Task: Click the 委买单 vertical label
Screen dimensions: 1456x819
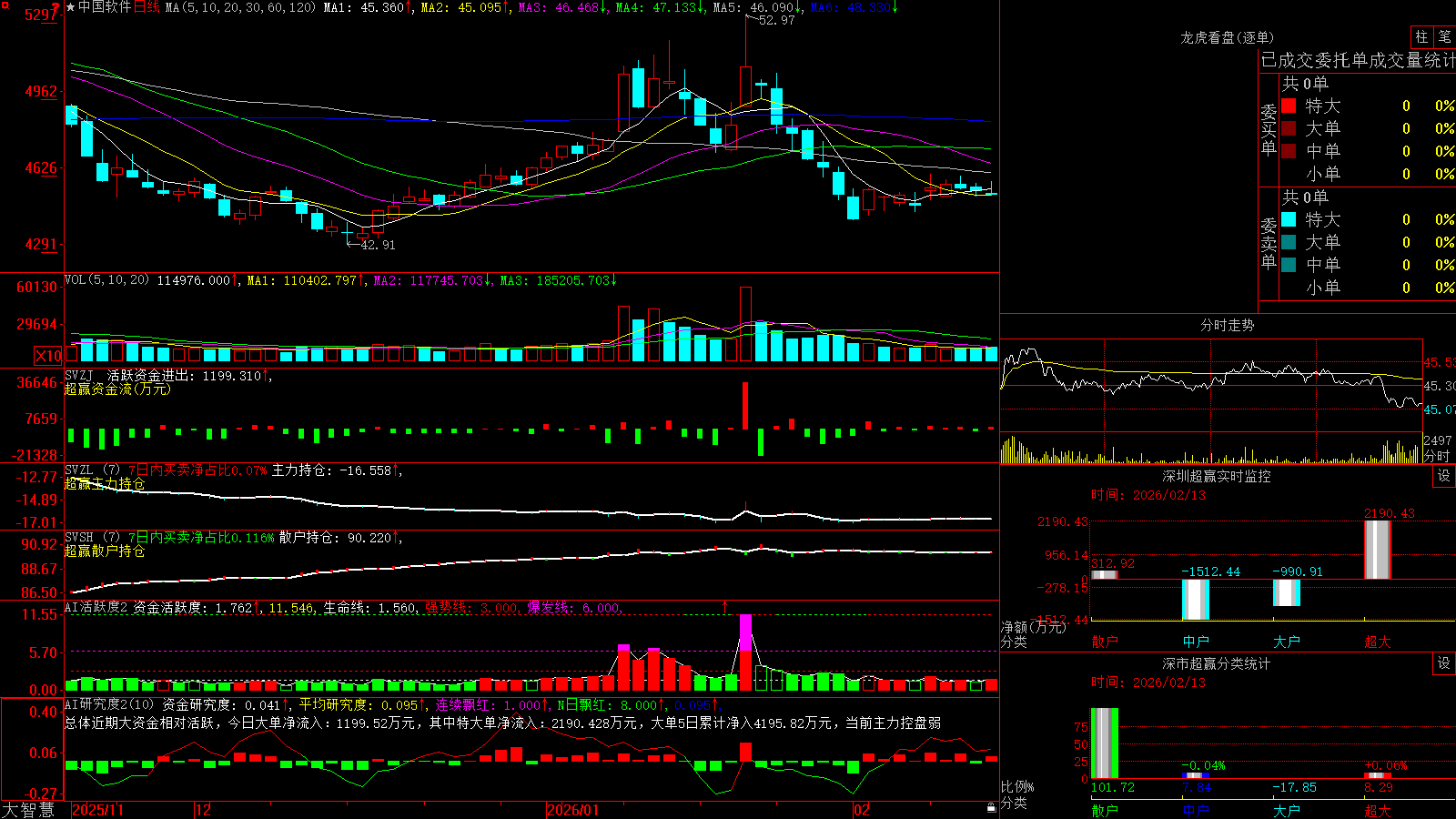Action: pyautogui.click(x=1269, y=130)
